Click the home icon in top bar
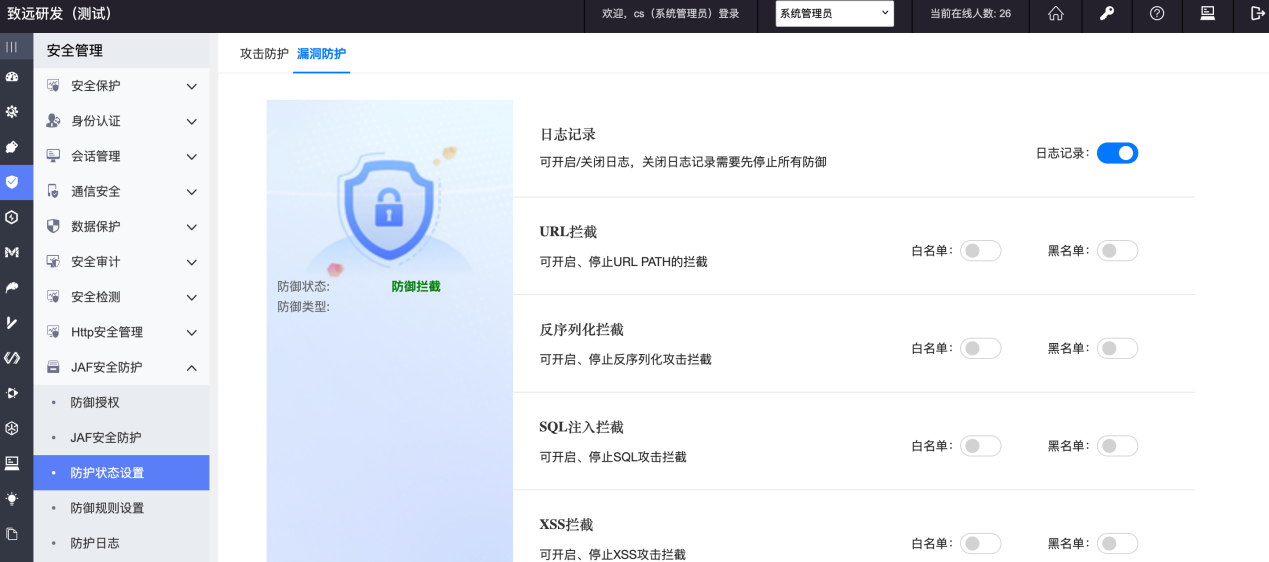This screenshot has width=1269, height=562. (1056, 14)
